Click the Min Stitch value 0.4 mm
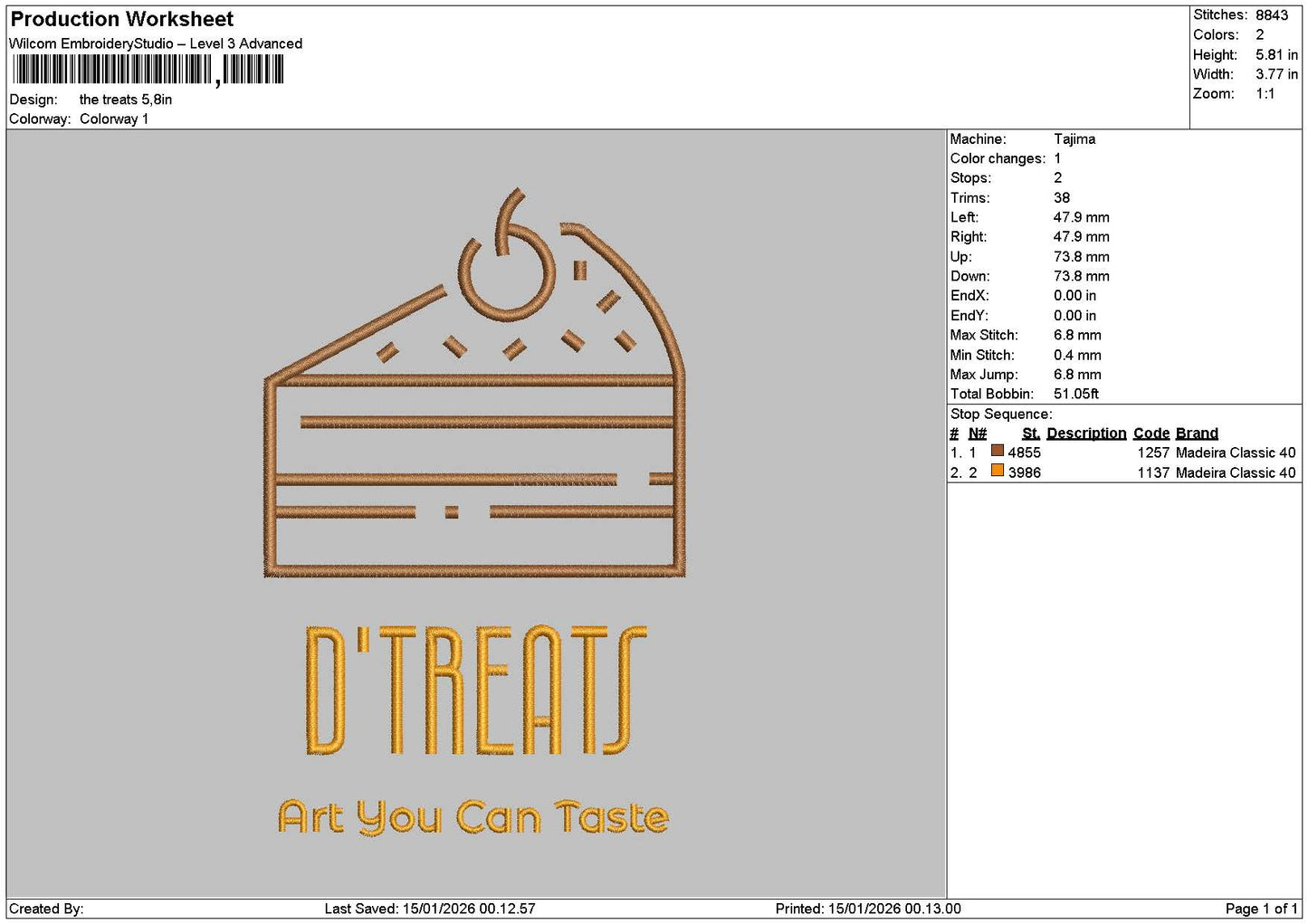1308x924 pixels. (x=1077, y=355)
